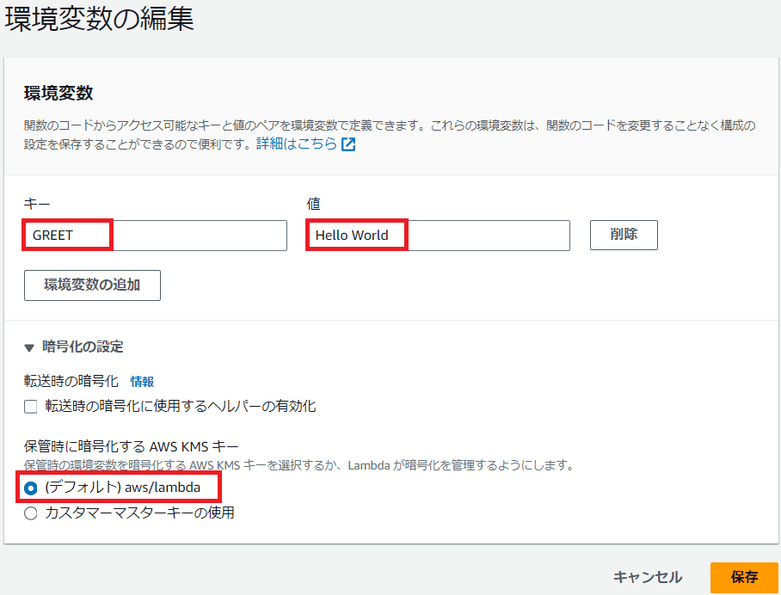Click the 転送時の暗号化 label

(71, 381)
